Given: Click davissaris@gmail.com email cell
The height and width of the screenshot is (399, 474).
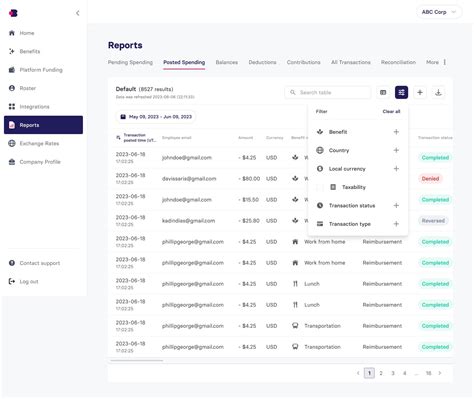Looking at the screenshot, I should [189, 179].
